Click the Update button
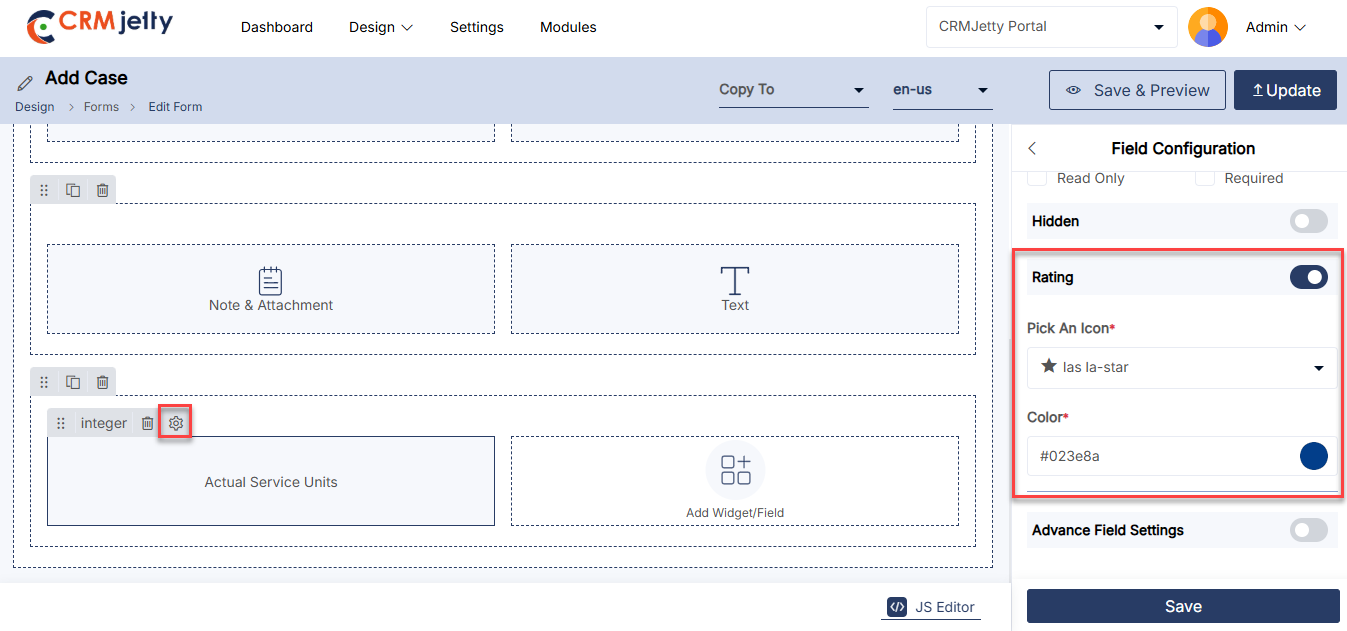The height and width of the screenshot is (631, 1347). [1285, 90]
